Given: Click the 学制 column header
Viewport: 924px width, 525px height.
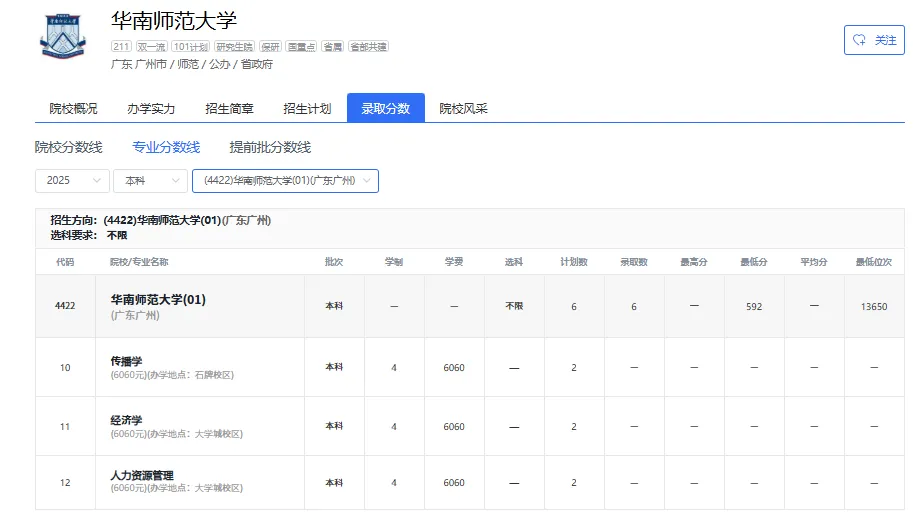Looking at the screenshot, I should pos(394,262).
